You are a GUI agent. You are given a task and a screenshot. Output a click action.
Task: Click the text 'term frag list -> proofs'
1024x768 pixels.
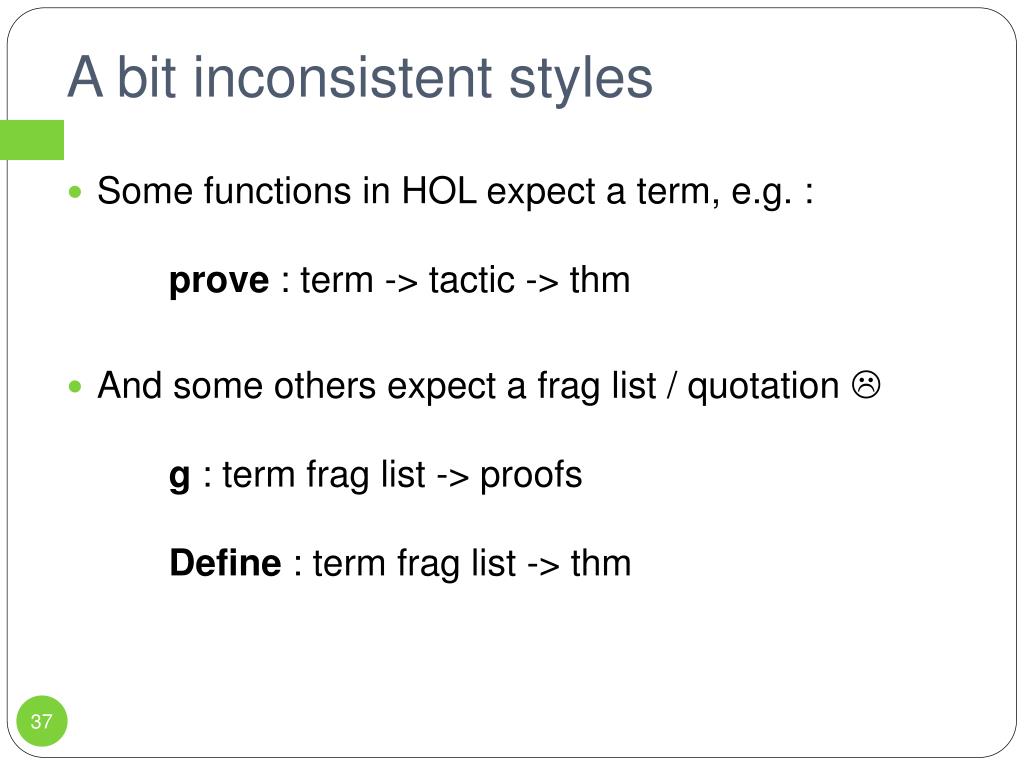[x=402, y=475]
